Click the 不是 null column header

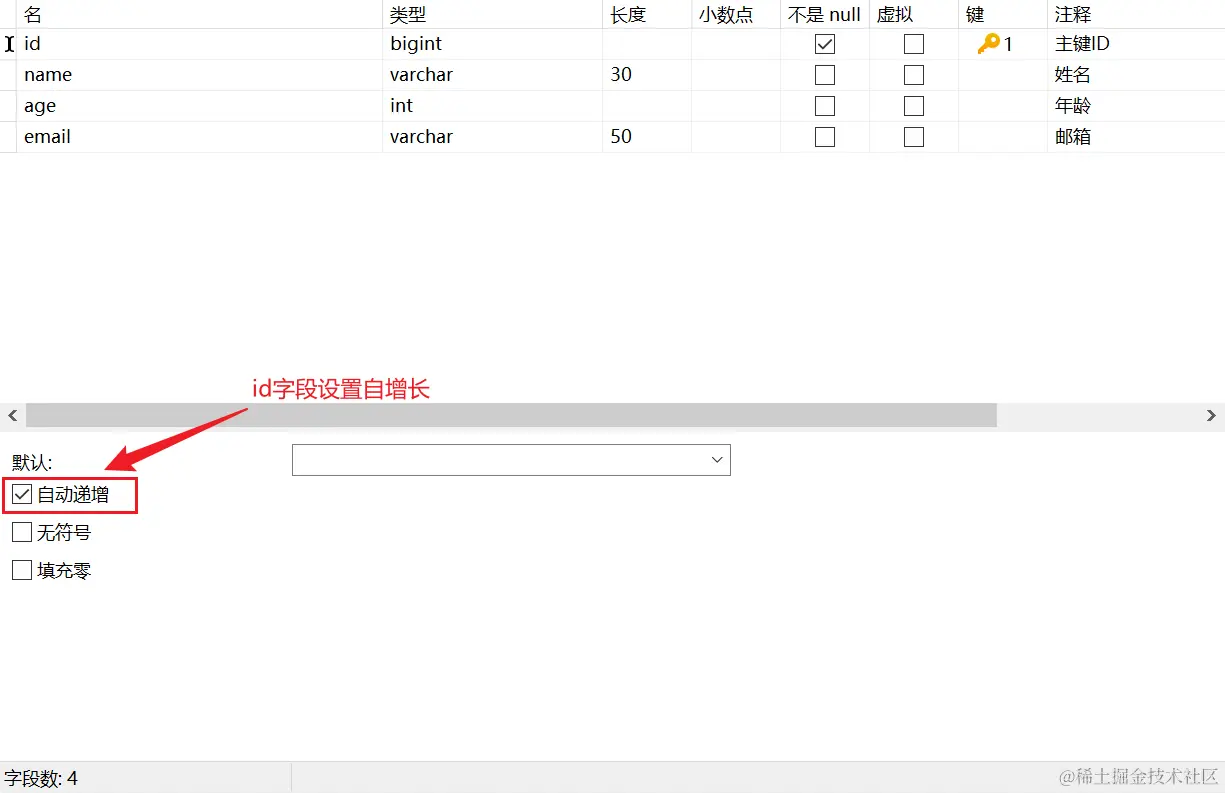coord(825,14)
